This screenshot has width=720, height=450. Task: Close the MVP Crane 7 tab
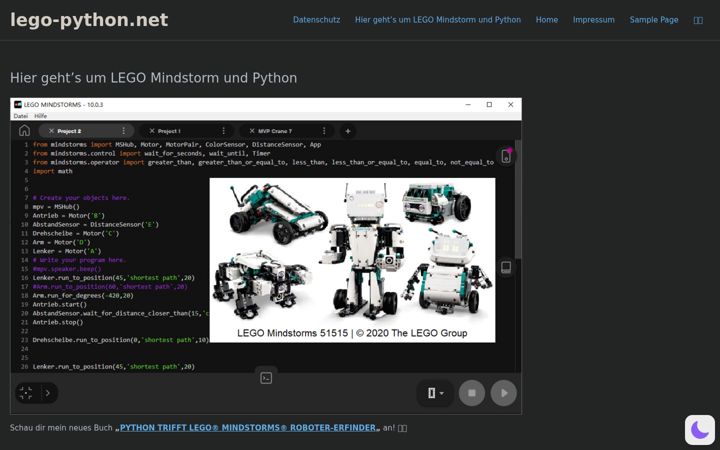coord(252,131)
